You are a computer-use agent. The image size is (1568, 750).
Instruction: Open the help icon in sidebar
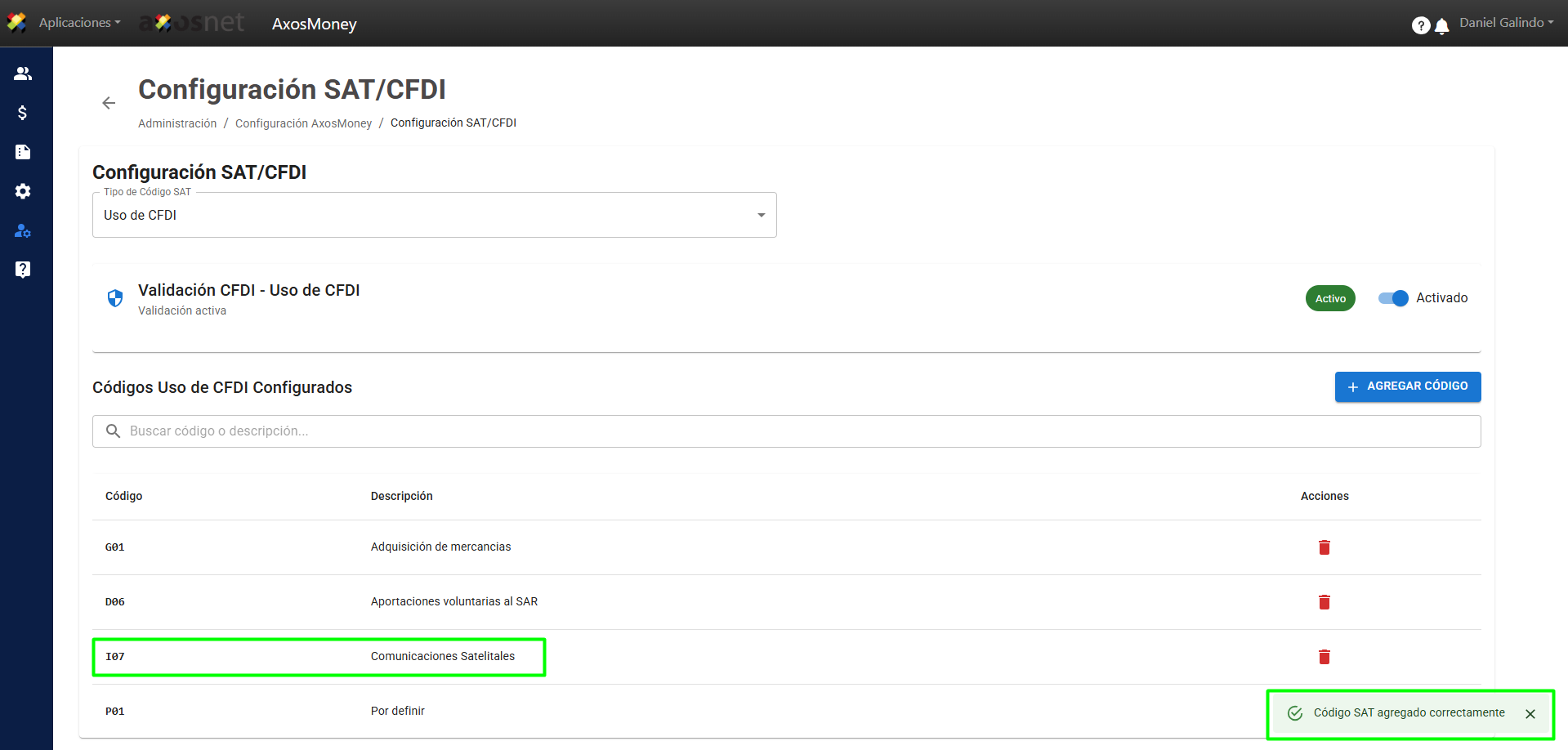coord(23,270)
